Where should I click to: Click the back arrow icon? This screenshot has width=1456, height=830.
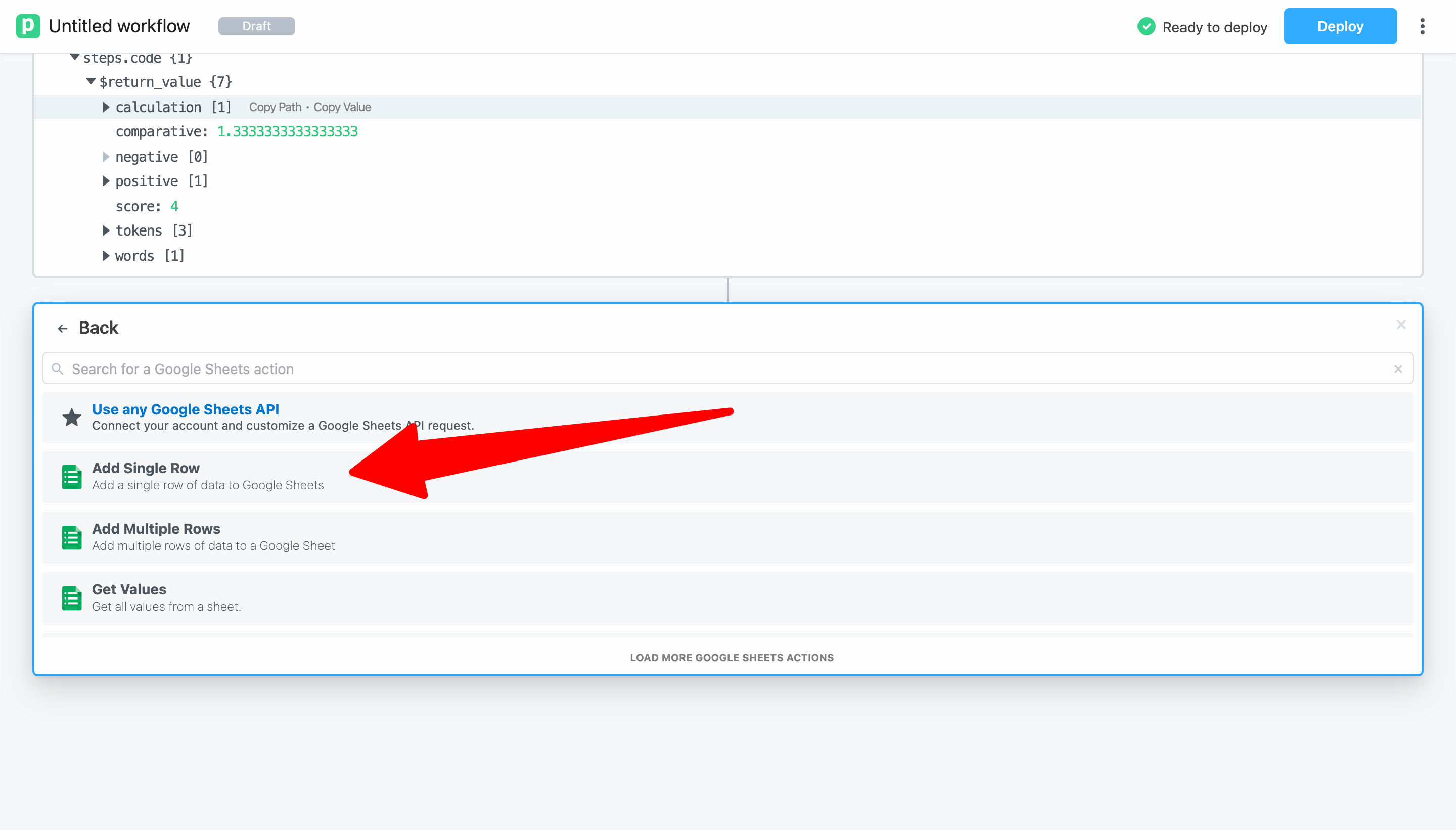point(63,329)
